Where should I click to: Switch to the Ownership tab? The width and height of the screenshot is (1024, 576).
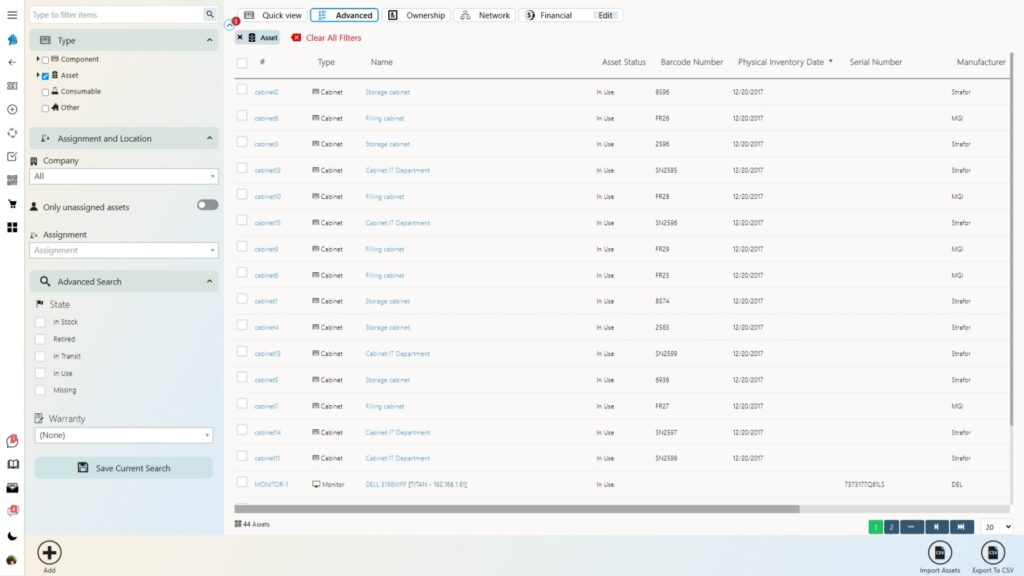[416, 15]
